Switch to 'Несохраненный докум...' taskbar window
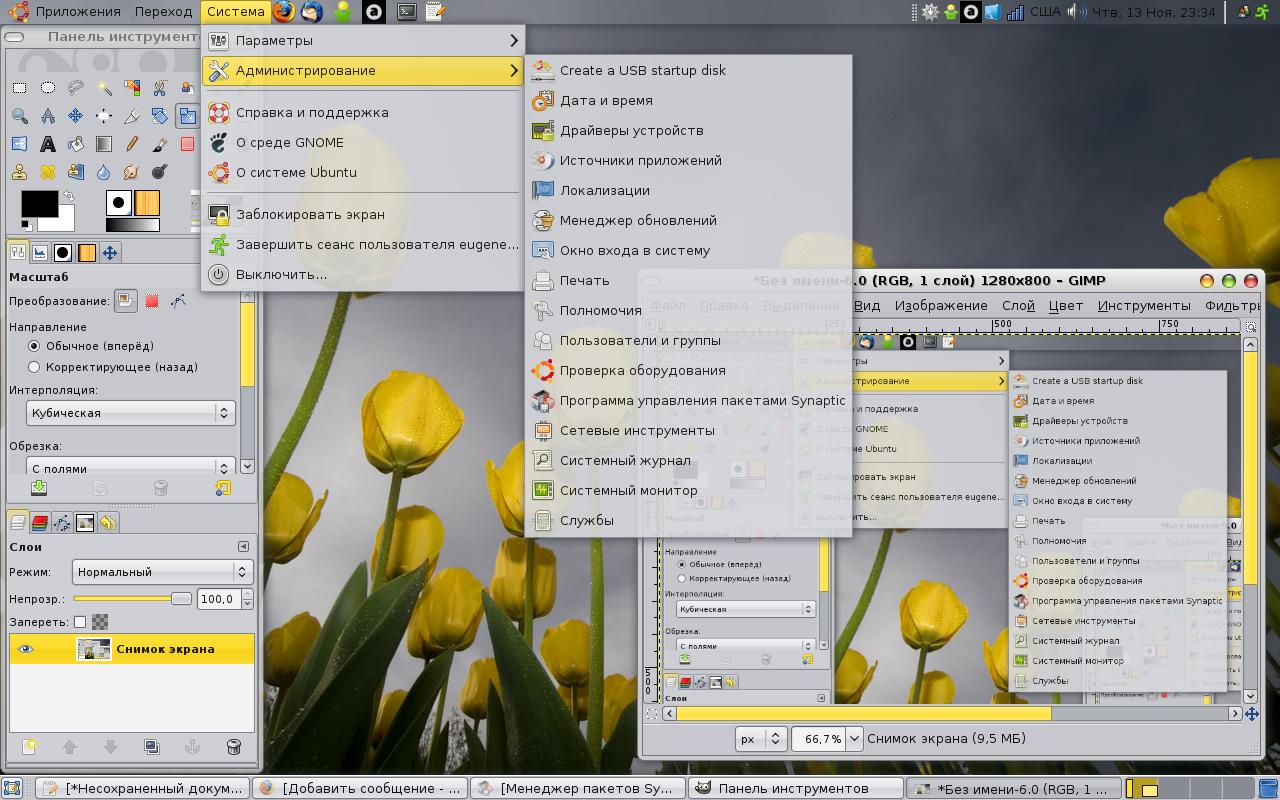Image resolution: width=1280 pixels, height=800 pixels. click(143, 788)
